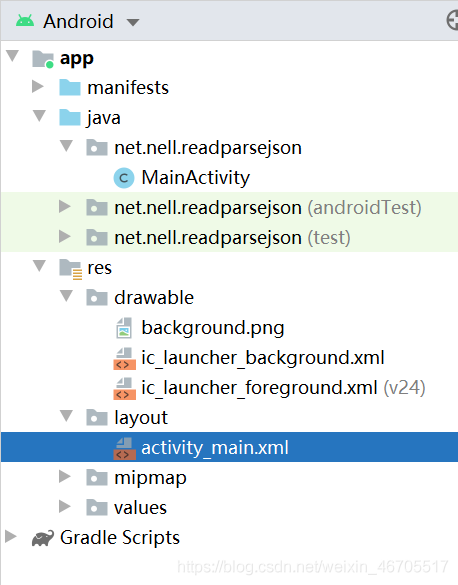The image size is (458, 585).
Task: Open the Android project view dropdown arrow
Action: (x=132, y=22)
